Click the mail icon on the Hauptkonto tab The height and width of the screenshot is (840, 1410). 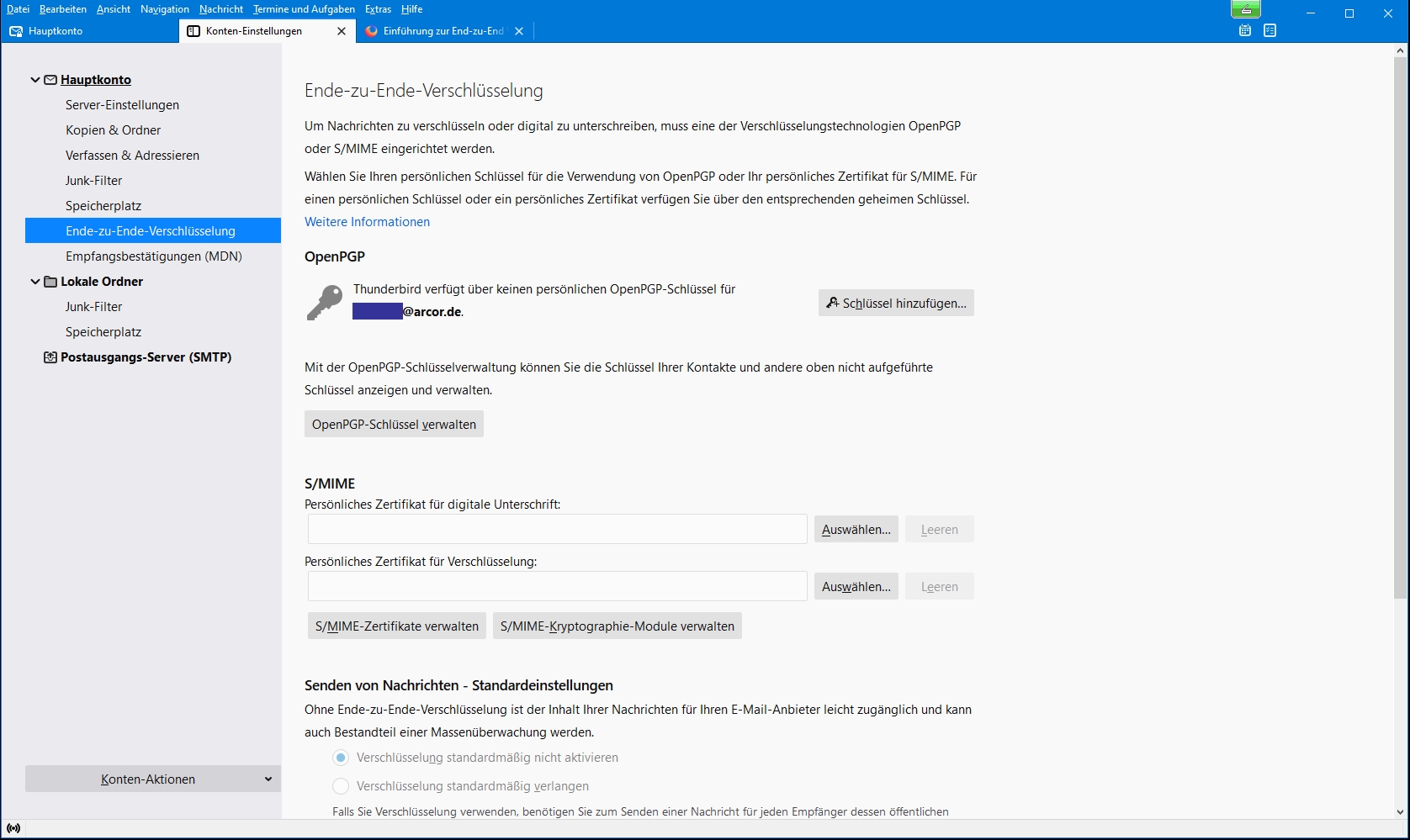(16, 31)
